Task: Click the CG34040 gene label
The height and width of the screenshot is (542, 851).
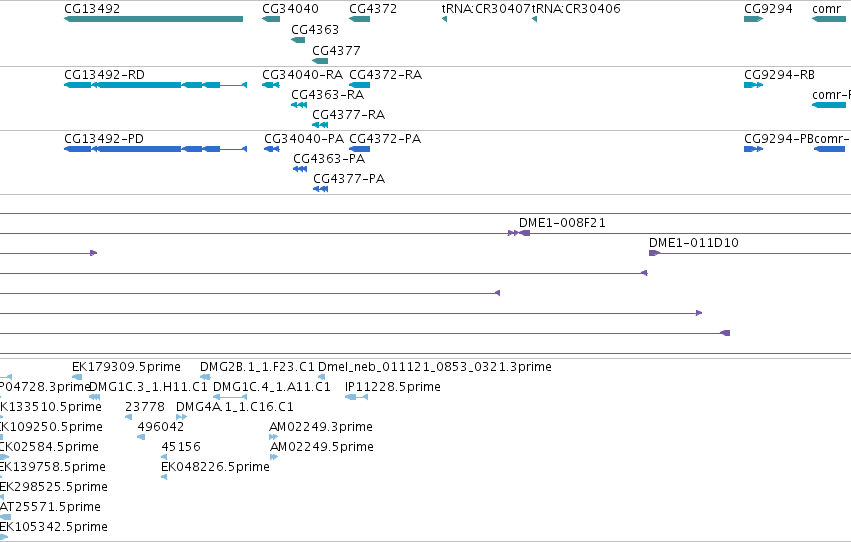Action: [x=290, y=9]
